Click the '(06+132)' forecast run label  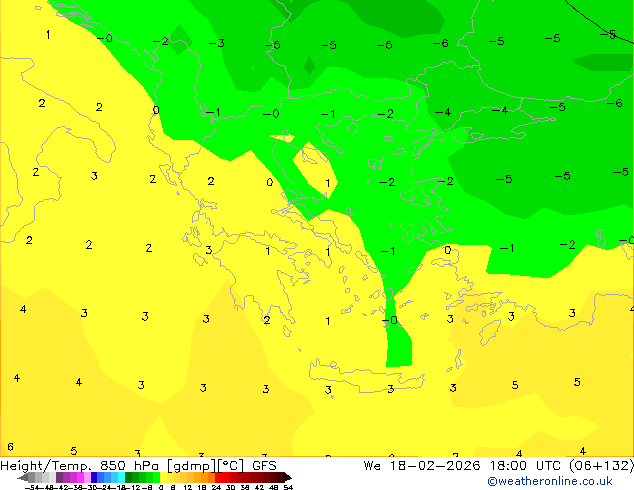coord(601,466)
